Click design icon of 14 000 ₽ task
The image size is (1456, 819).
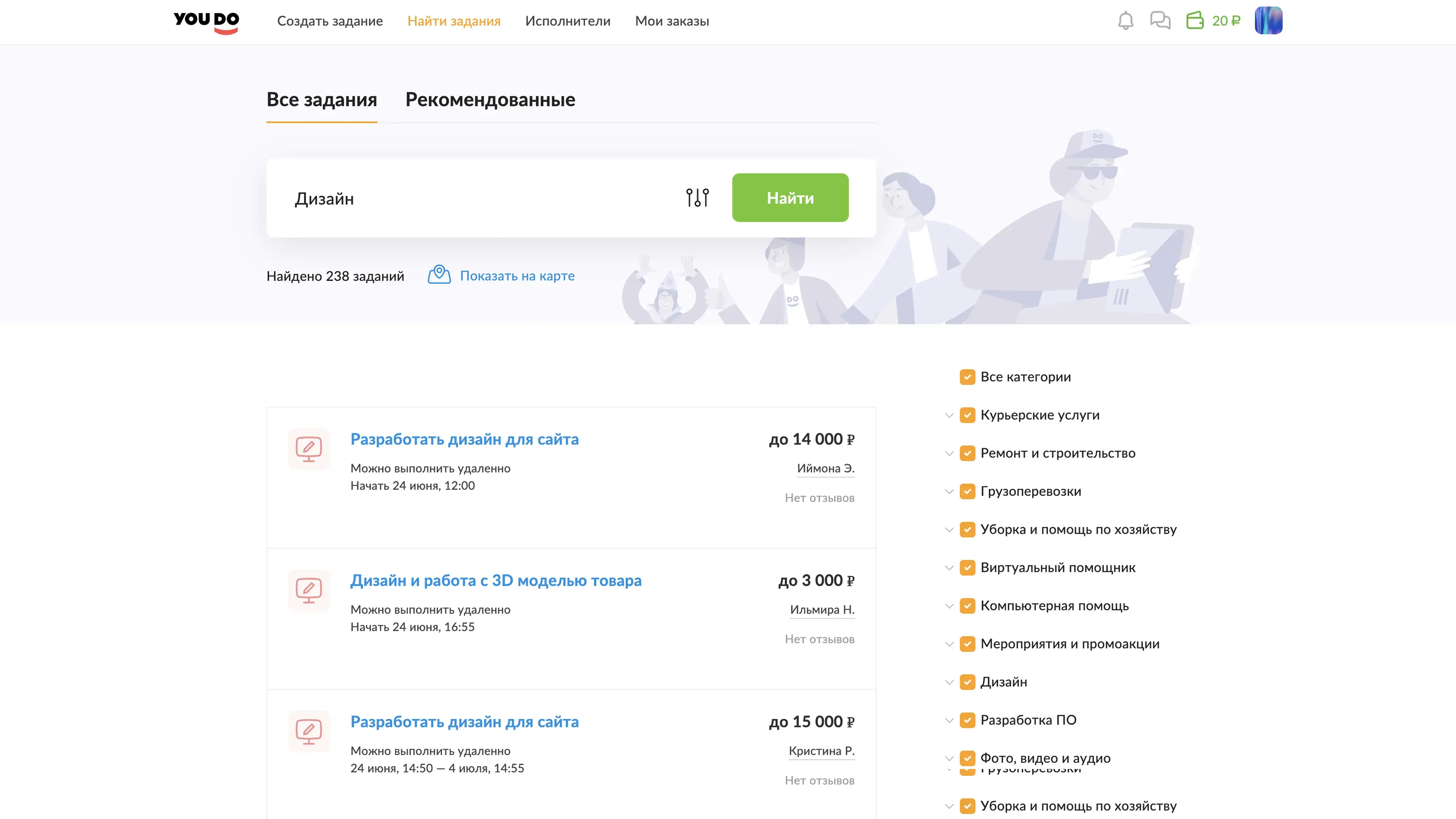coord(309,449)
